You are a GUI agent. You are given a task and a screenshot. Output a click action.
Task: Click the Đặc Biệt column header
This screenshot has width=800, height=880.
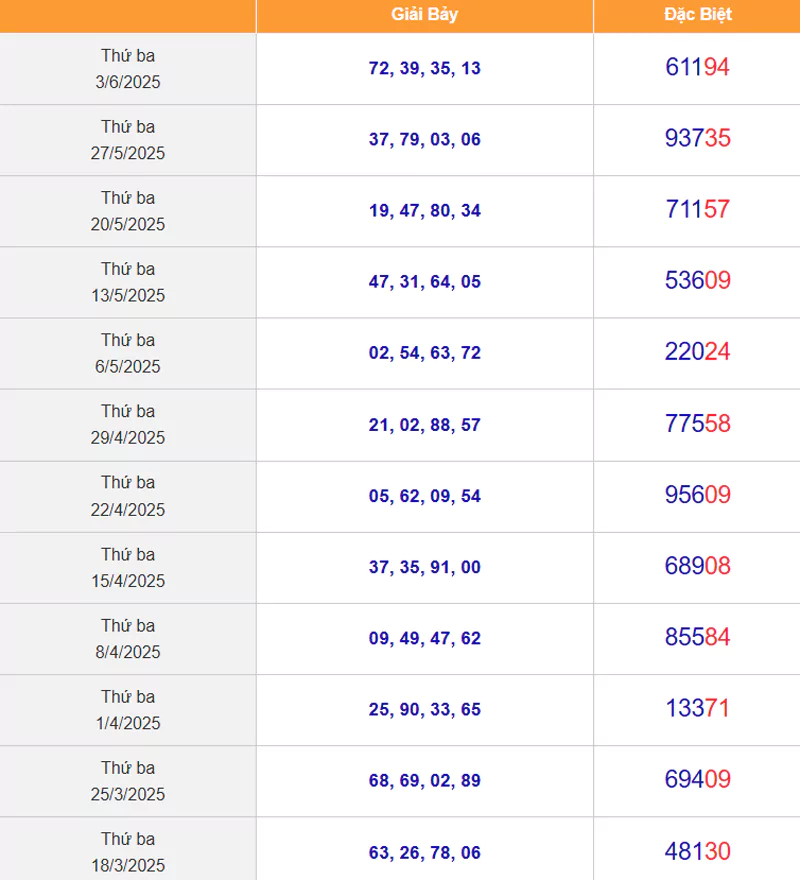point(697,15)
